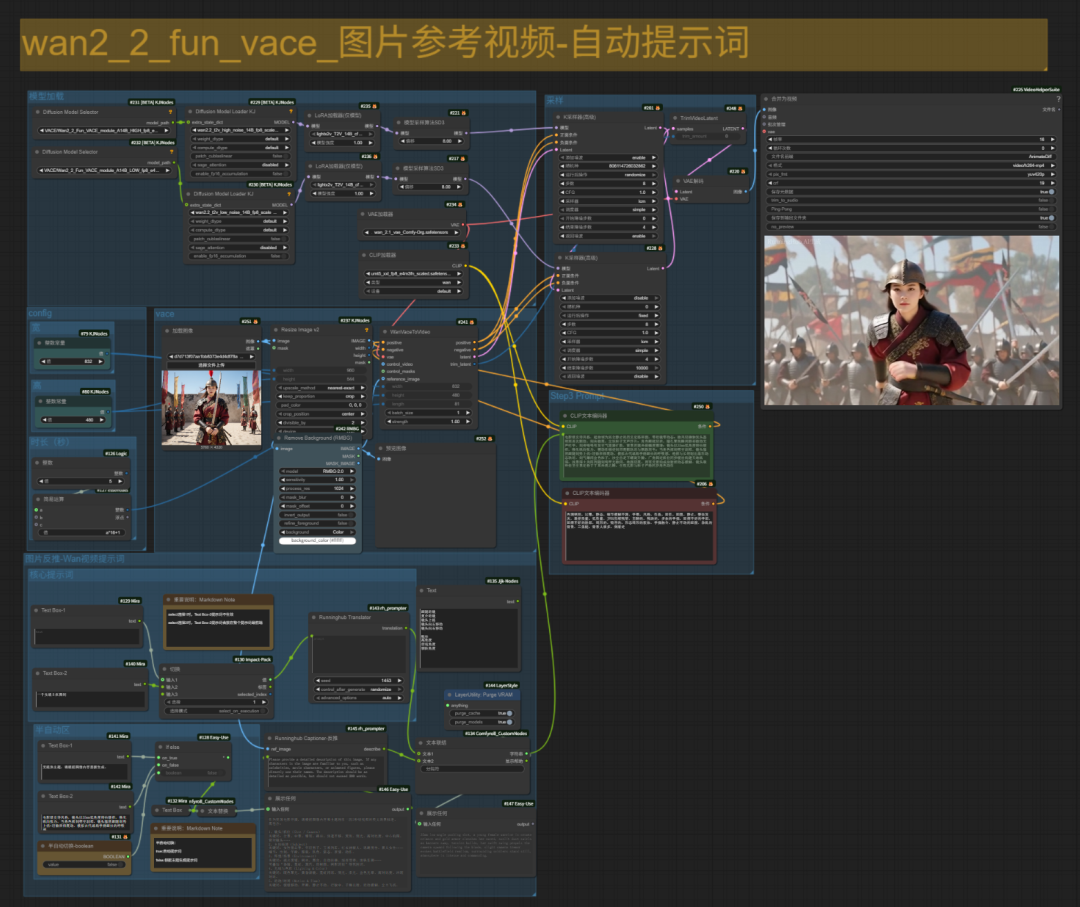Collapse the WanVaceToVideo node via its title dot

(x=384, y=331)
